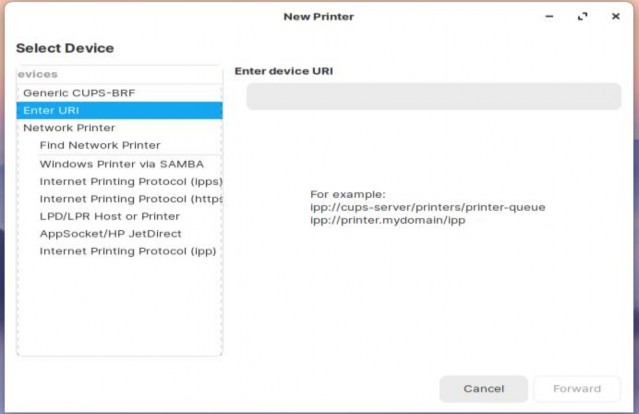The image size is (639, 414).
Task: Select Internet Printing Protocol (ipp)
Action: [128, 251]
